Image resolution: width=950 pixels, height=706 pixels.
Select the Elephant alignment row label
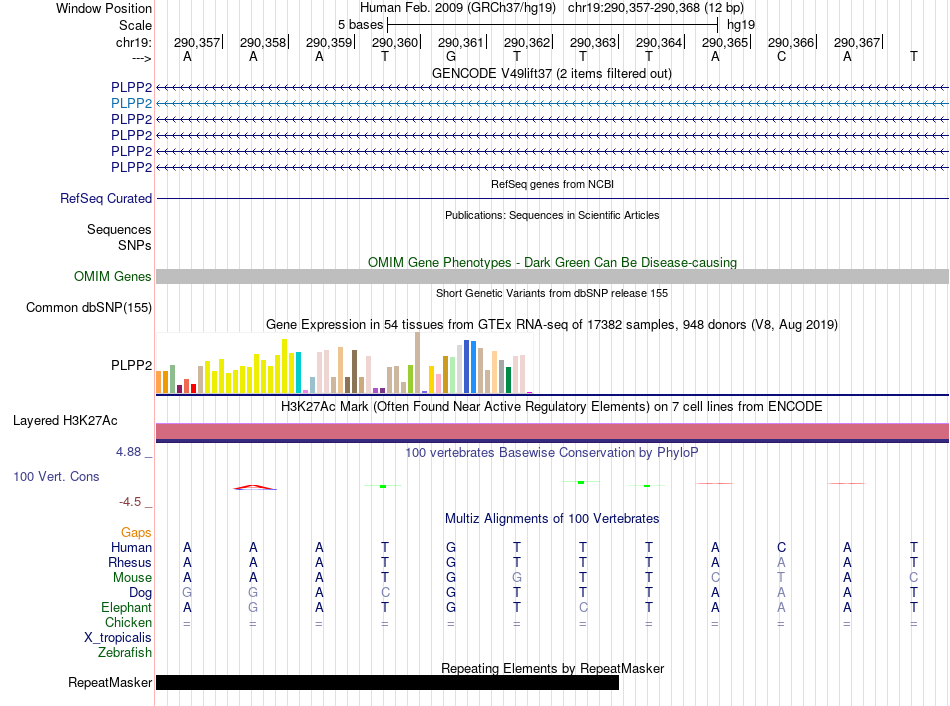coord(127,607)
